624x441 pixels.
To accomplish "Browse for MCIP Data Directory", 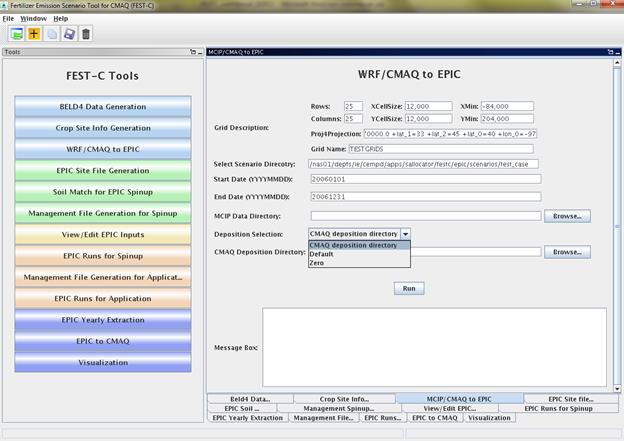I will pyautogui.click(x=567, y=216).
